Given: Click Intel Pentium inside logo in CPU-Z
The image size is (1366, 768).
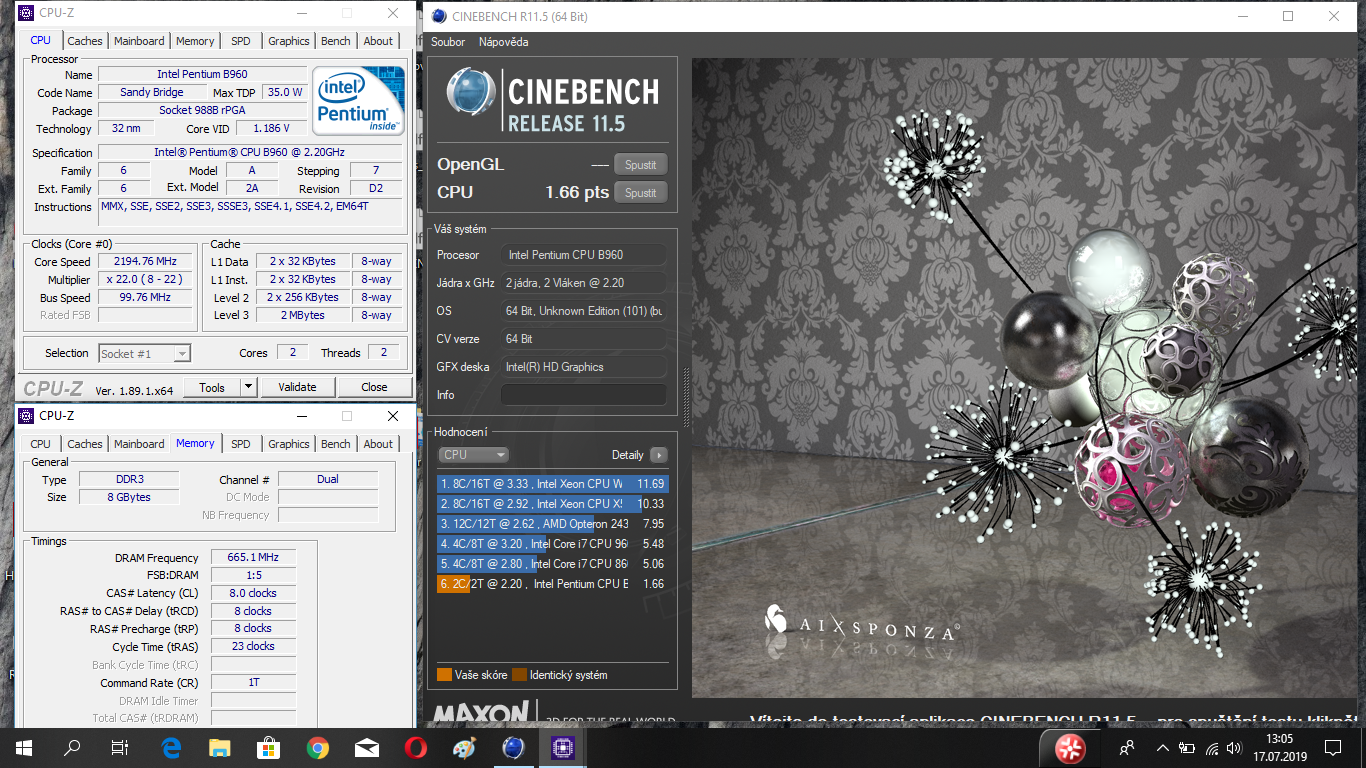Looking at the screenshot, I should coord(359,101).
